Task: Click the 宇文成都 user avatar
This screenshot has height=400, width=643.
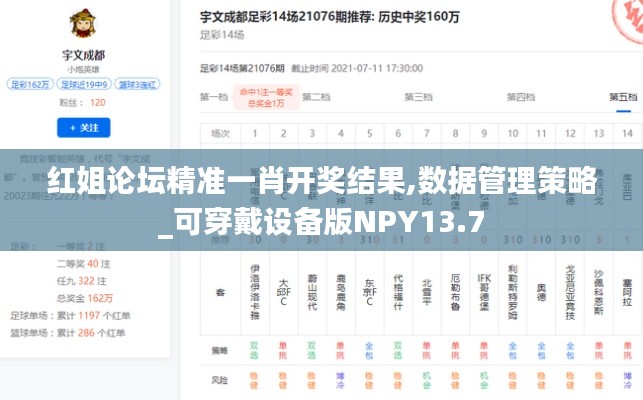Action: [84, 27]
